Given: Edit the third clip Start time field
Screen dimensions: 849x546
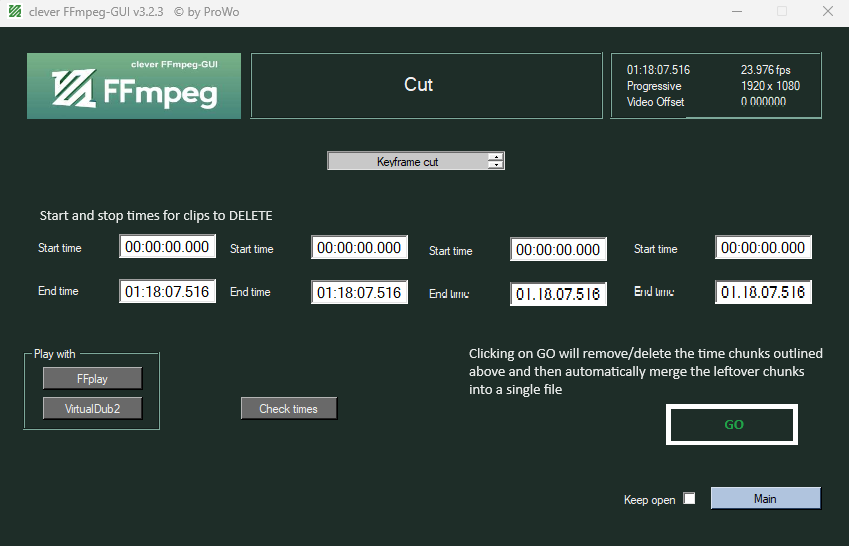Looking at the screenshot, I should pos(558,249).
